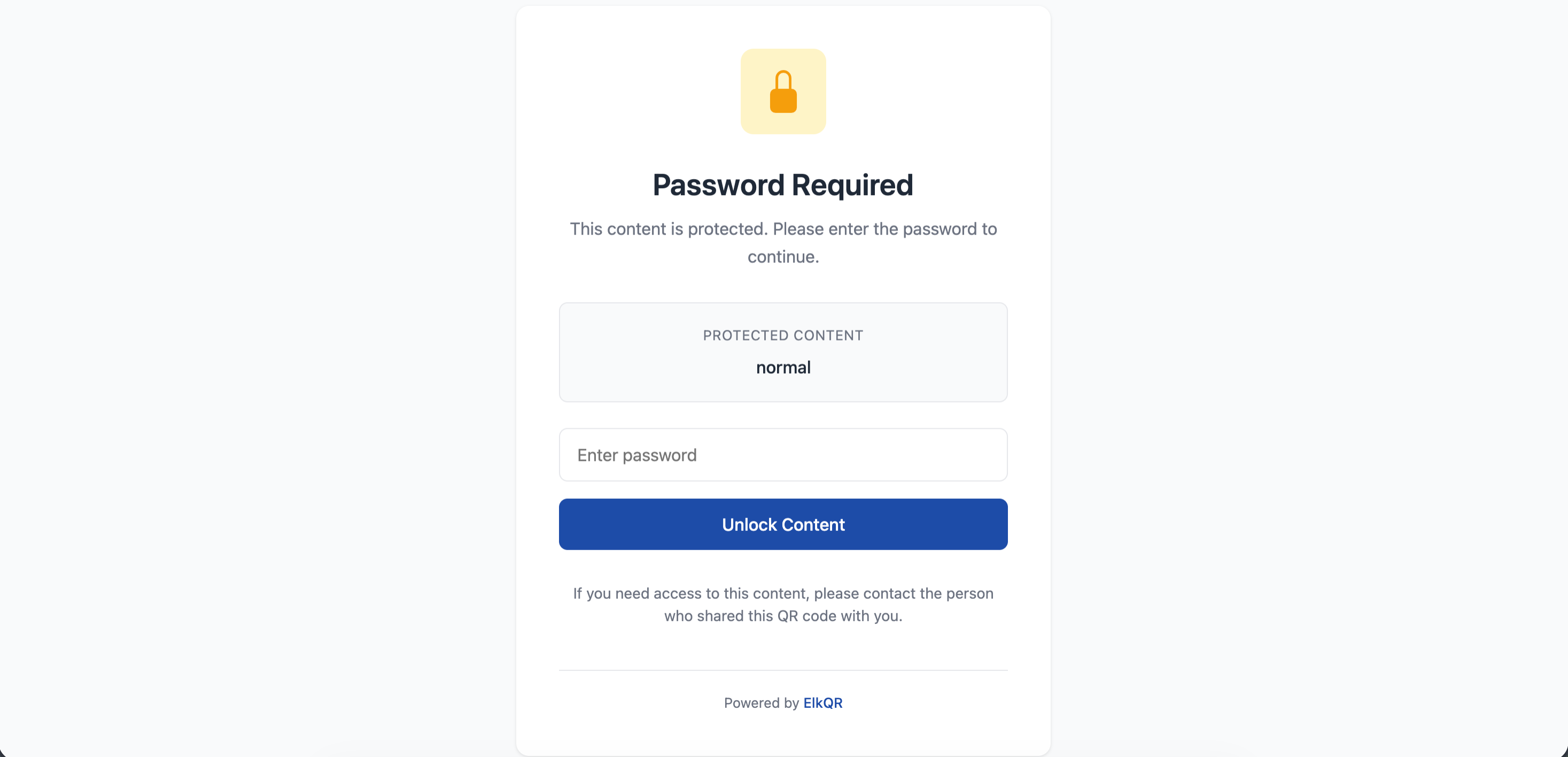Select the PROTECTED CONTENT label
1568x757 pixels.
coord(783,335)
